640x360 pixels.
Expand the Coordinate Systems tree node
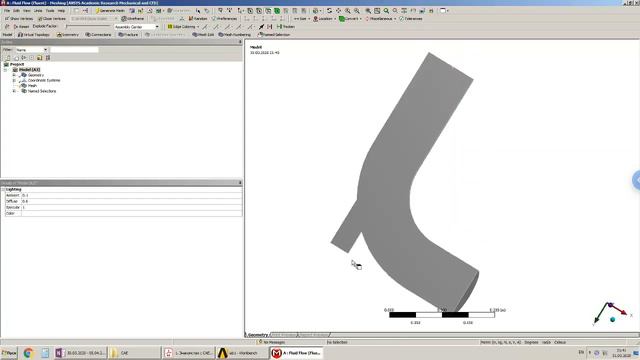pyautogui.click(x=14, y=80)
